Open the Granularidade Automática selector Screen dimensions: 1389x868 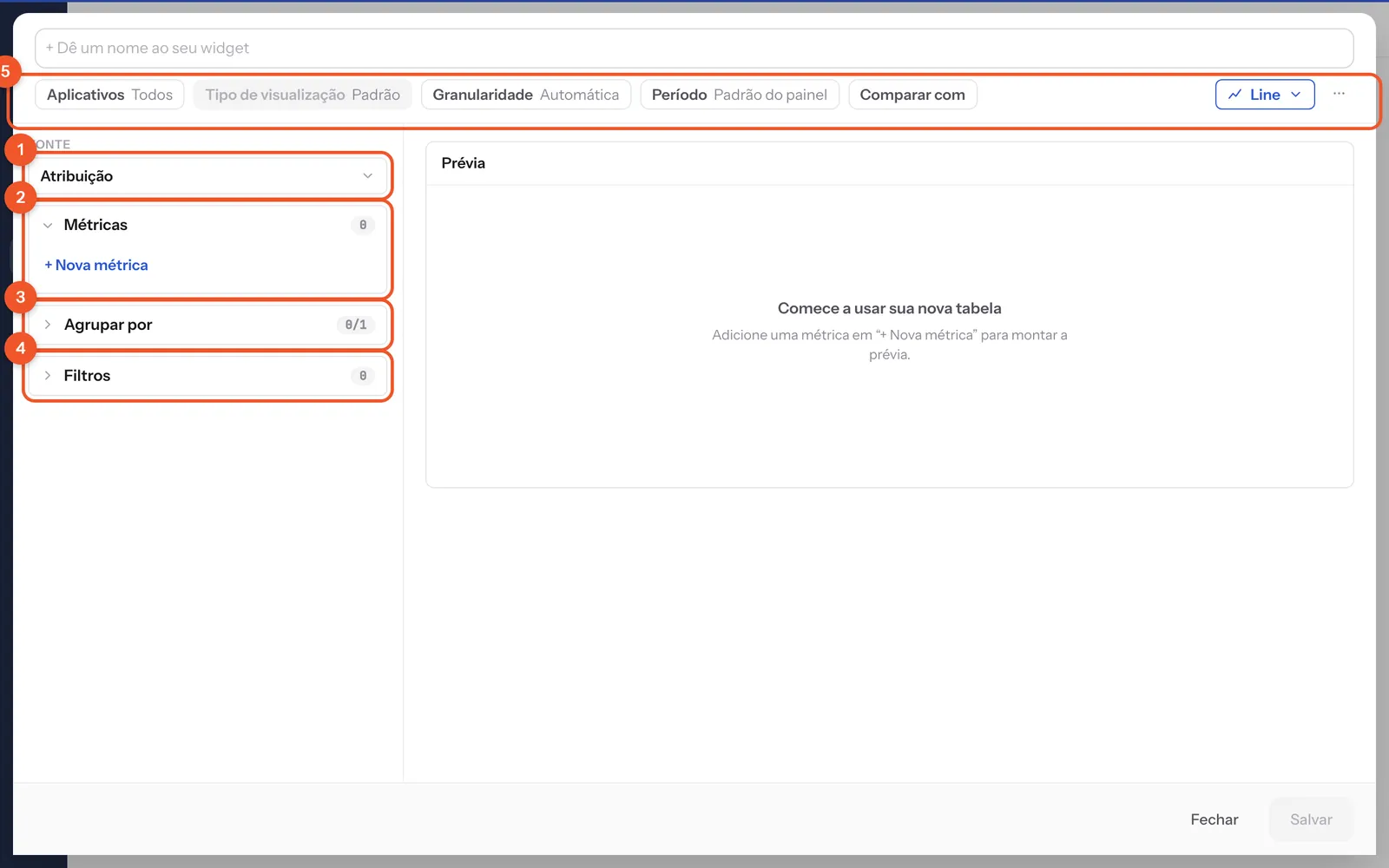coord(525,95)
